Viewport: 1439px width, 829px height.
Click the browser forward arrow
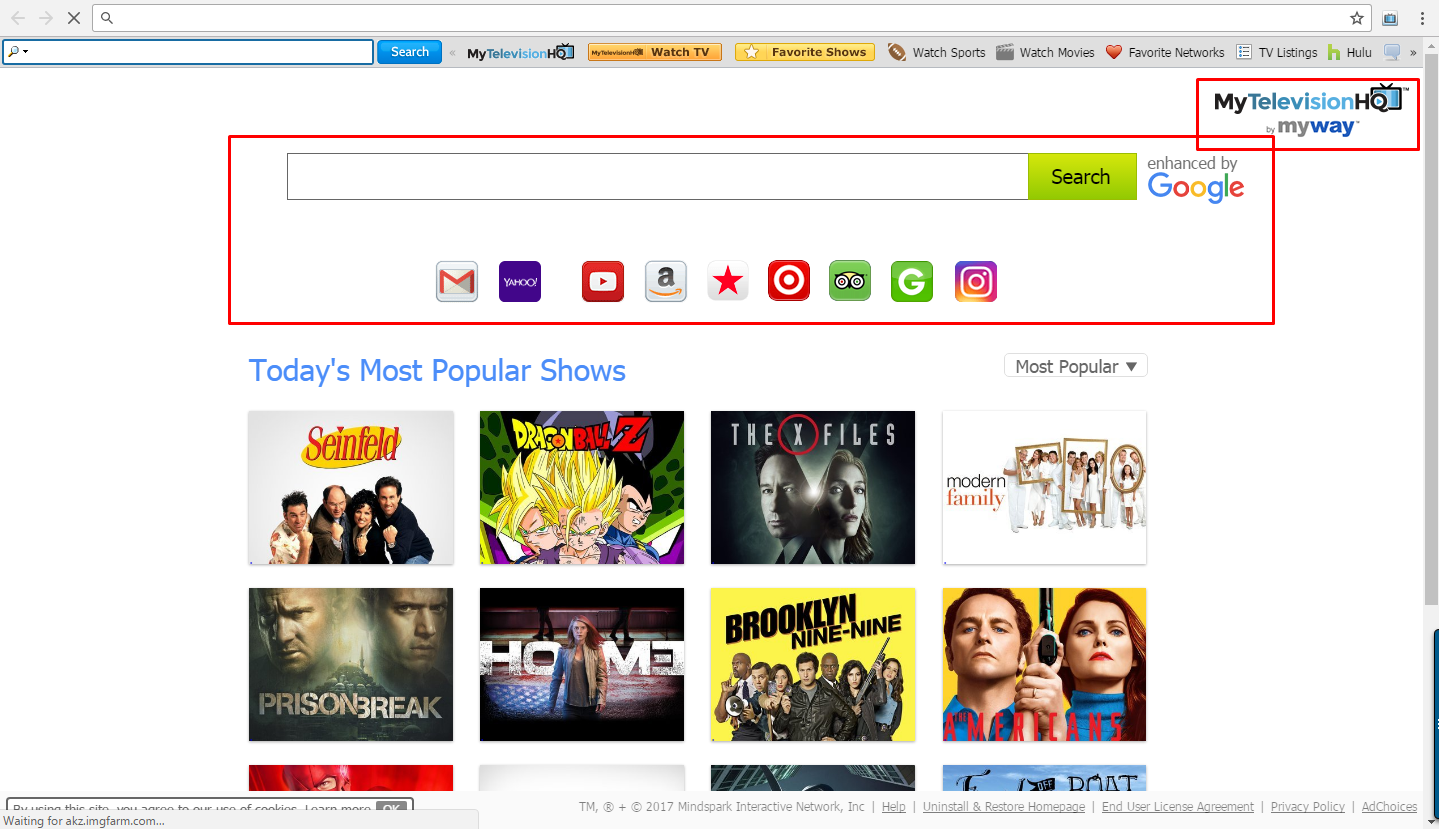(x=45, y=18)
